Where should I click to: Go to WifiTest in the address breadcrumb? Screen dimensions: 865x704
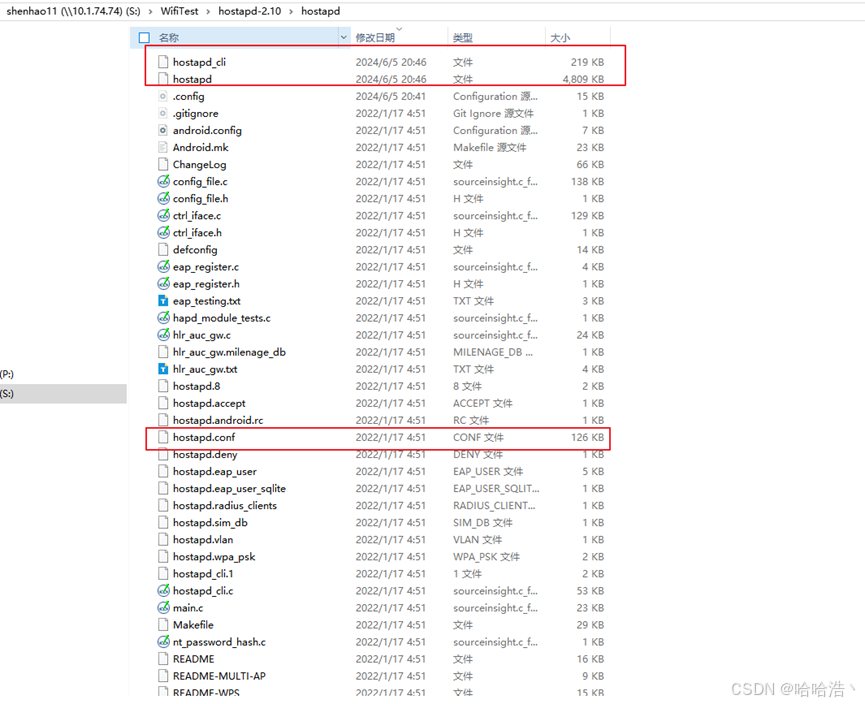pos(179,11)
